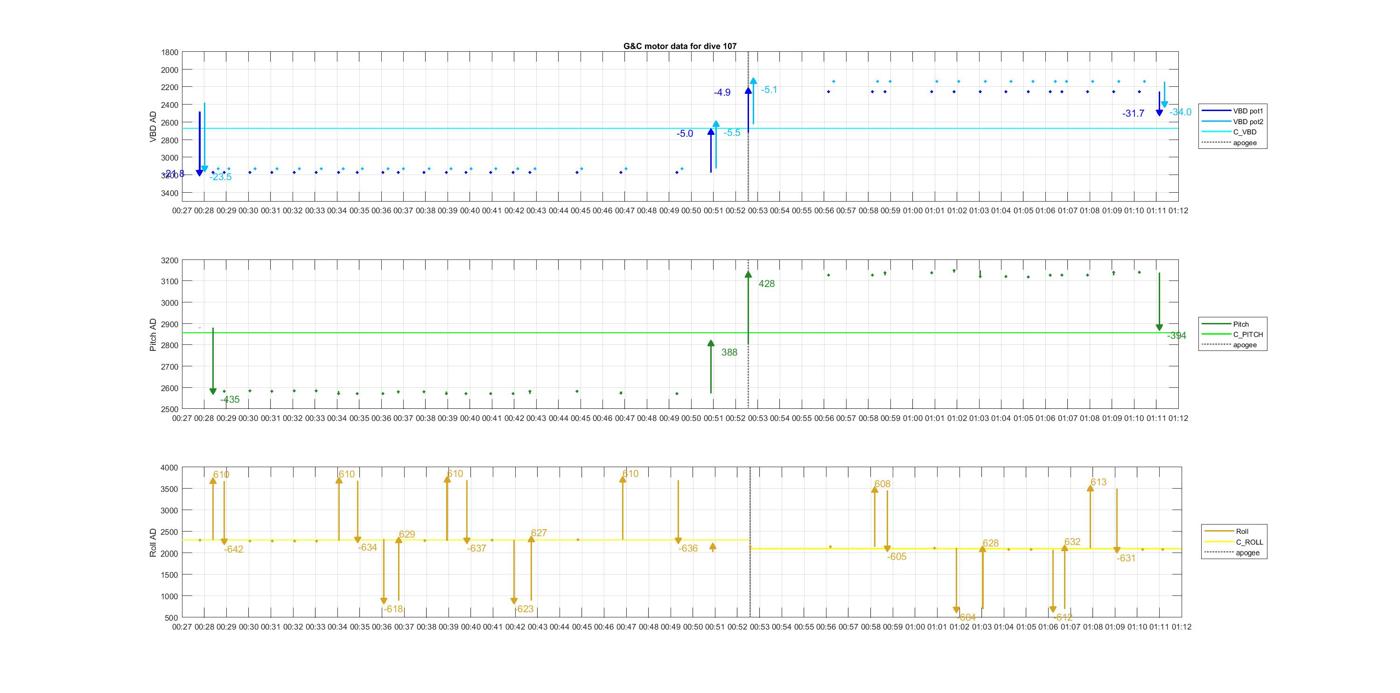Click the '-31.7' VBD data label
Image resolution: width=1400 pixels, height=693 pixels.
click(x=1133, y=114)
